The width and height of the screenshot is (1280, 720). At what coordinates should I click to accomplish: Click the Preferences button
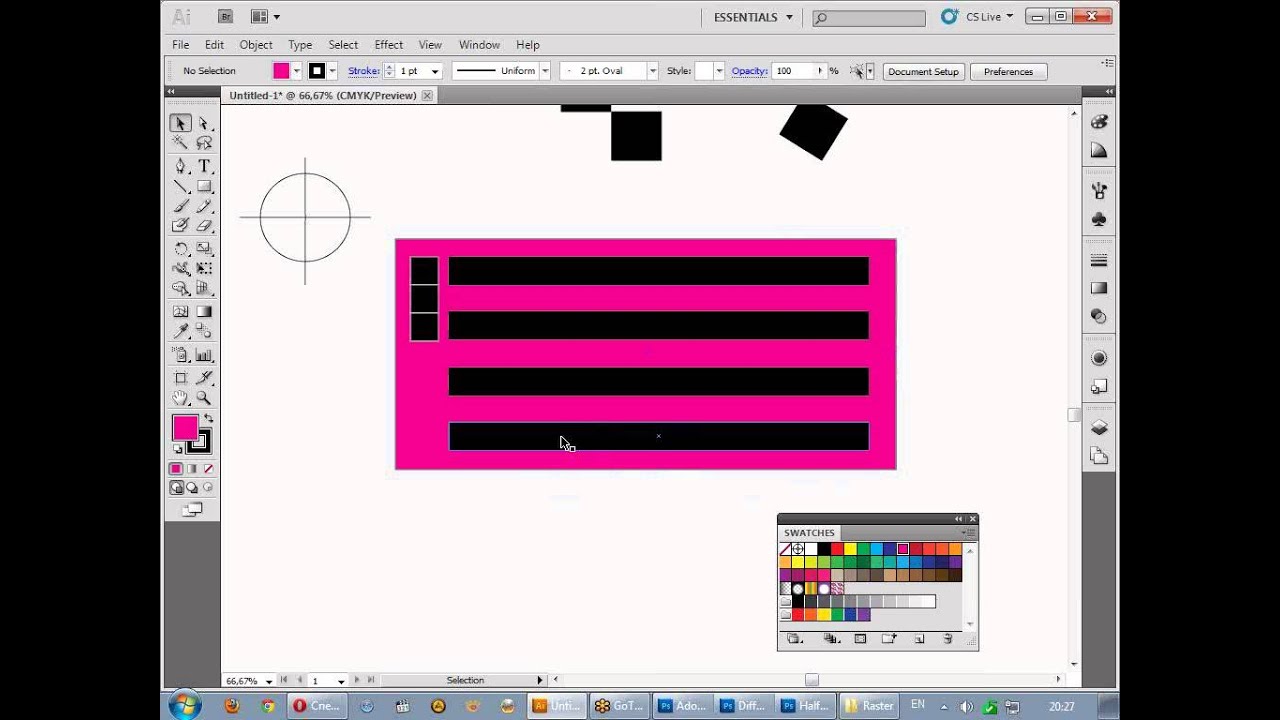1008,71
